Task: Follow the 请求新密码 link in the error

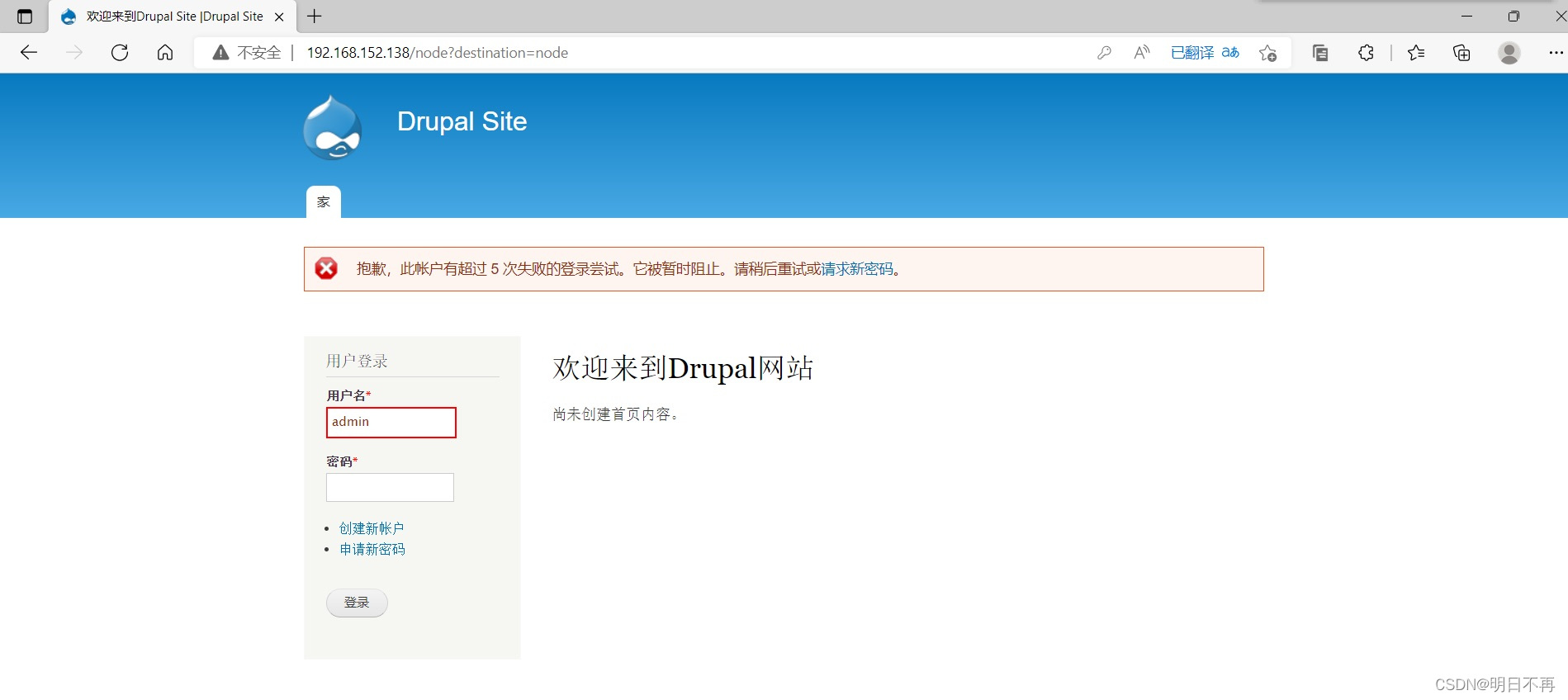Action: tap(857, 269)
